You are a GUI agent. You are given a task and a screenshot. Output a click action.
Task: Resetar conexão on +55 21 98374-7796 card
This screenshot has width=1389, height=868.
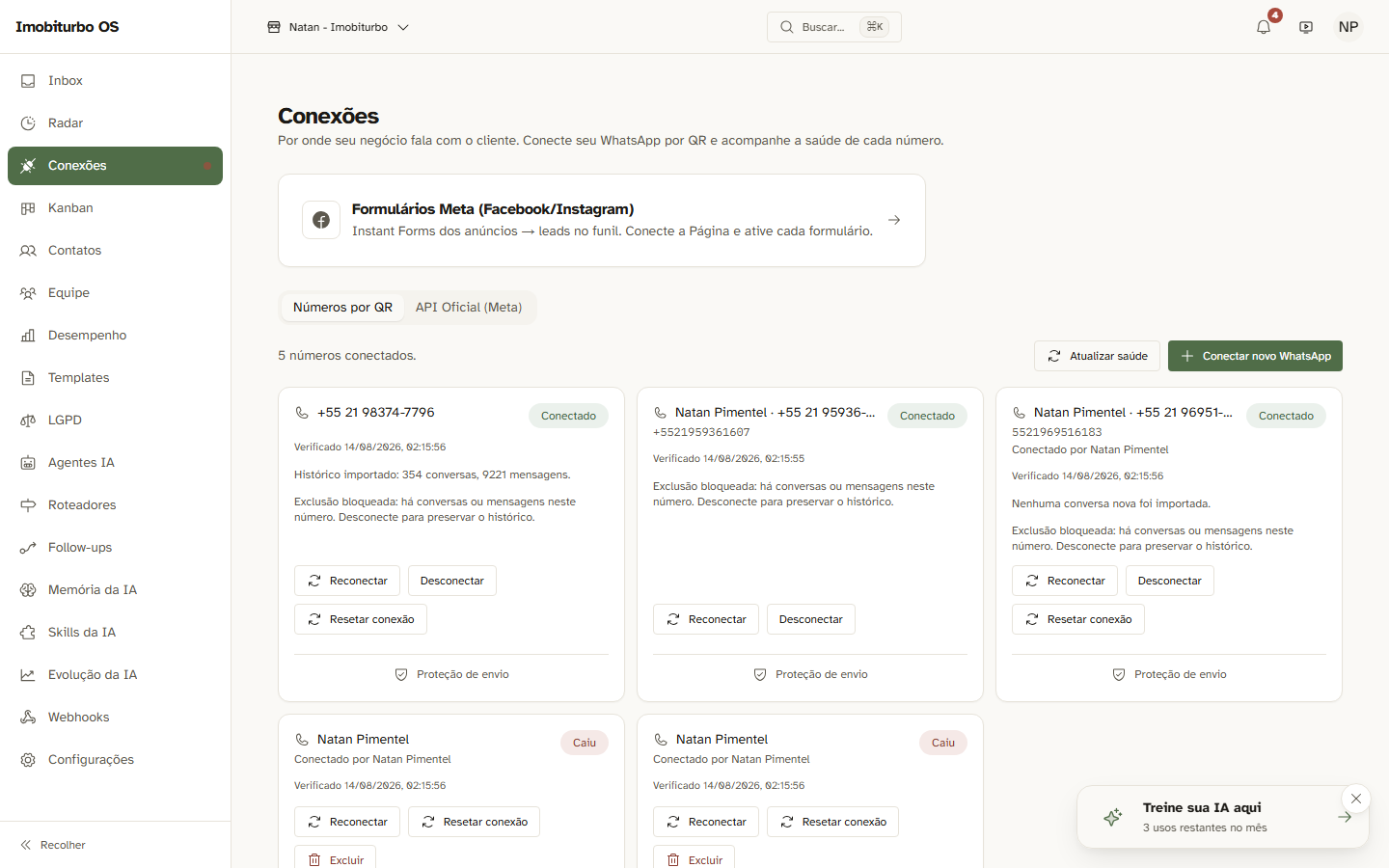pos(361,619)
